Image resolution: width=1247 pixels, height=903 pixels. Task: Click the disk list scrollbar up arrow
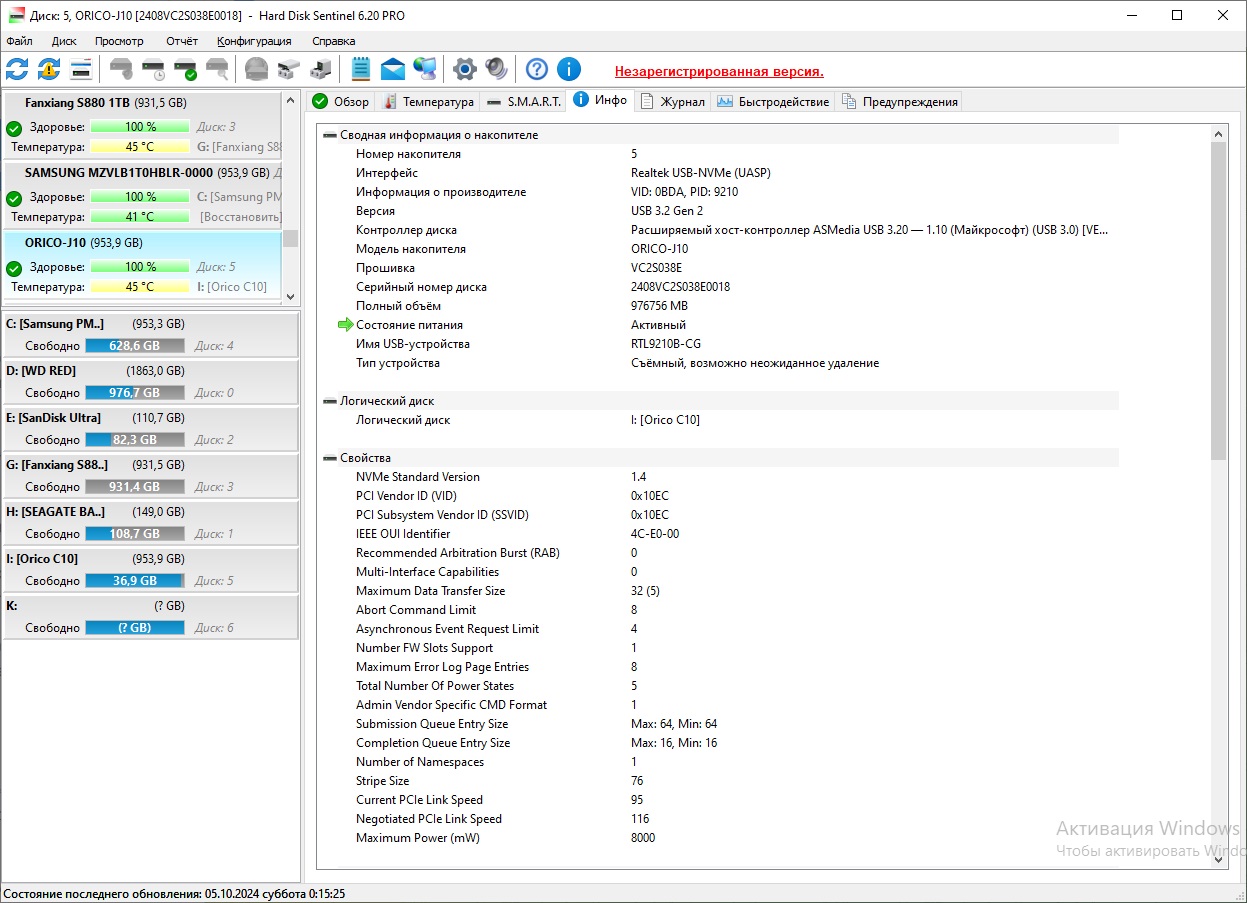click(x=291, y=98)
